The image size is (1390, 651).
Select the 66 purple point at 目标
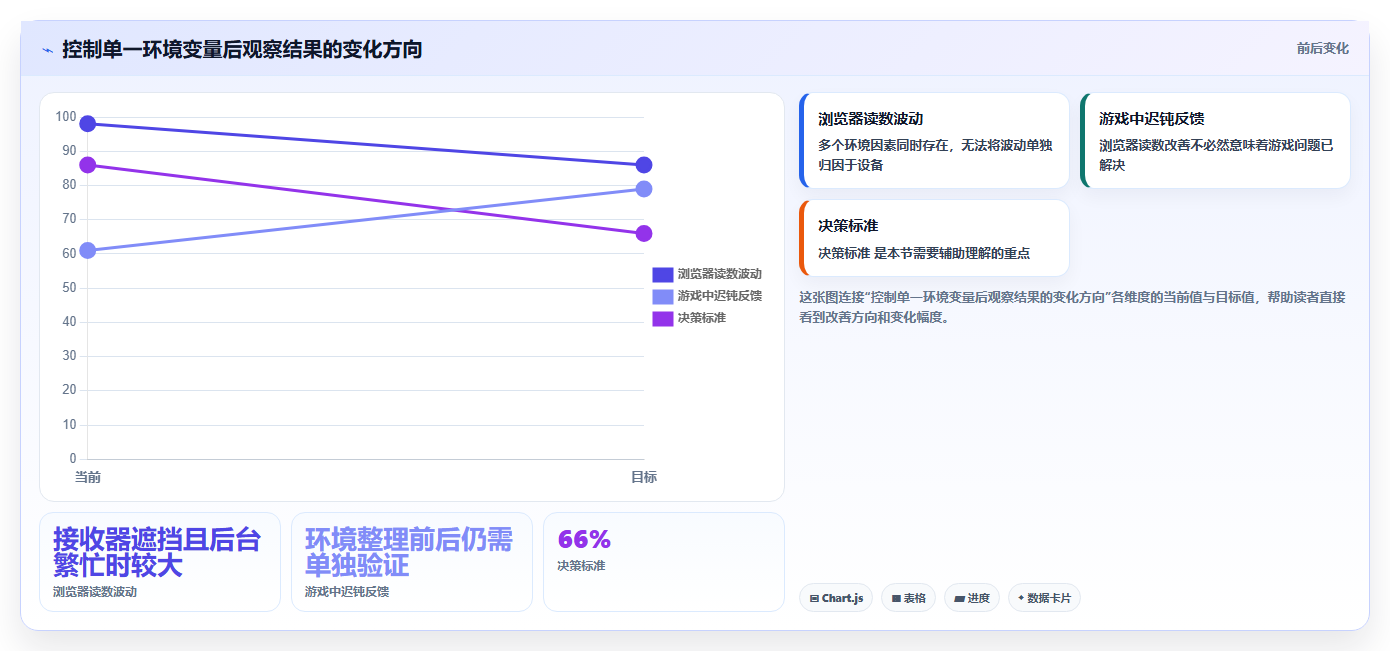[x=644, y=233]
